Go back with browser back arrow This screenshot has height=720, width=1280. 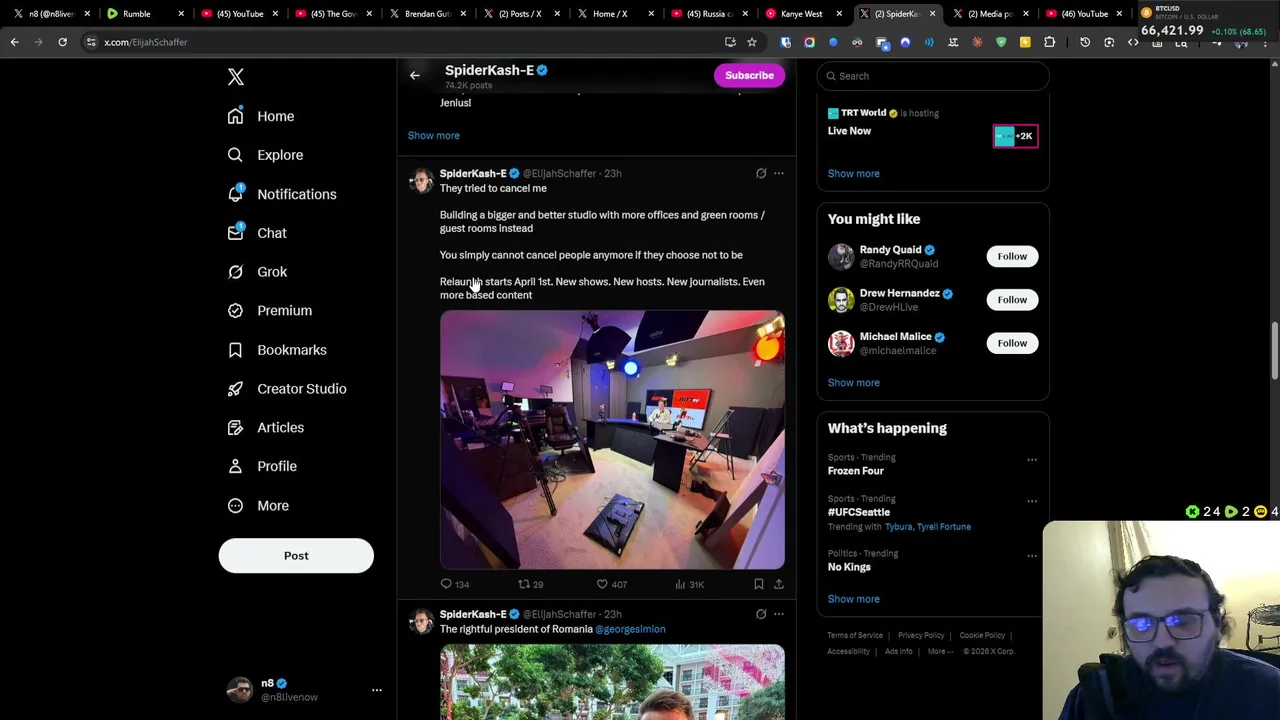click(15, 42)
